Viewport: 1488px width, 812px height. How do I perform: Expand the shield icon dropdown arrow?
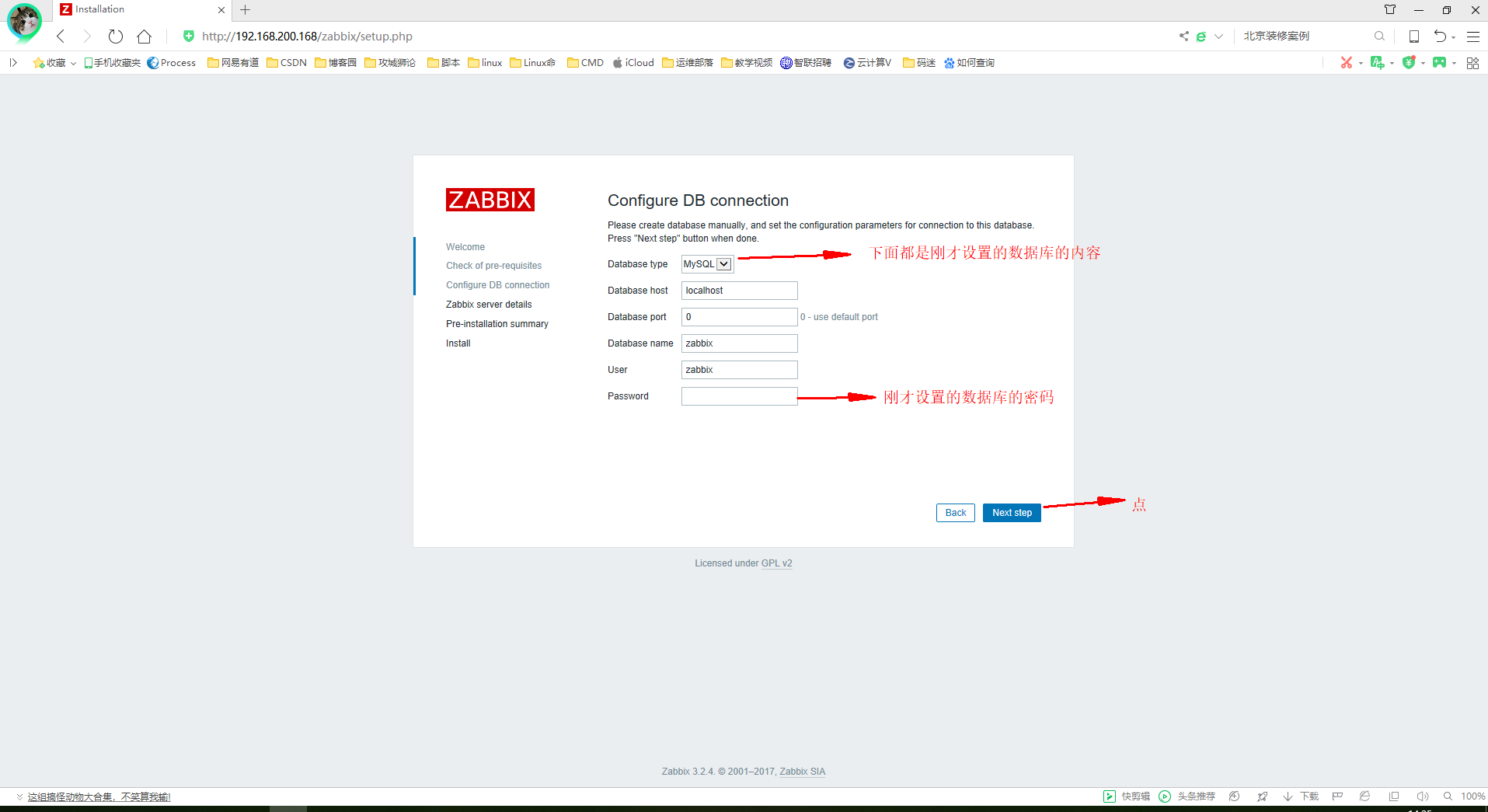1423,64
